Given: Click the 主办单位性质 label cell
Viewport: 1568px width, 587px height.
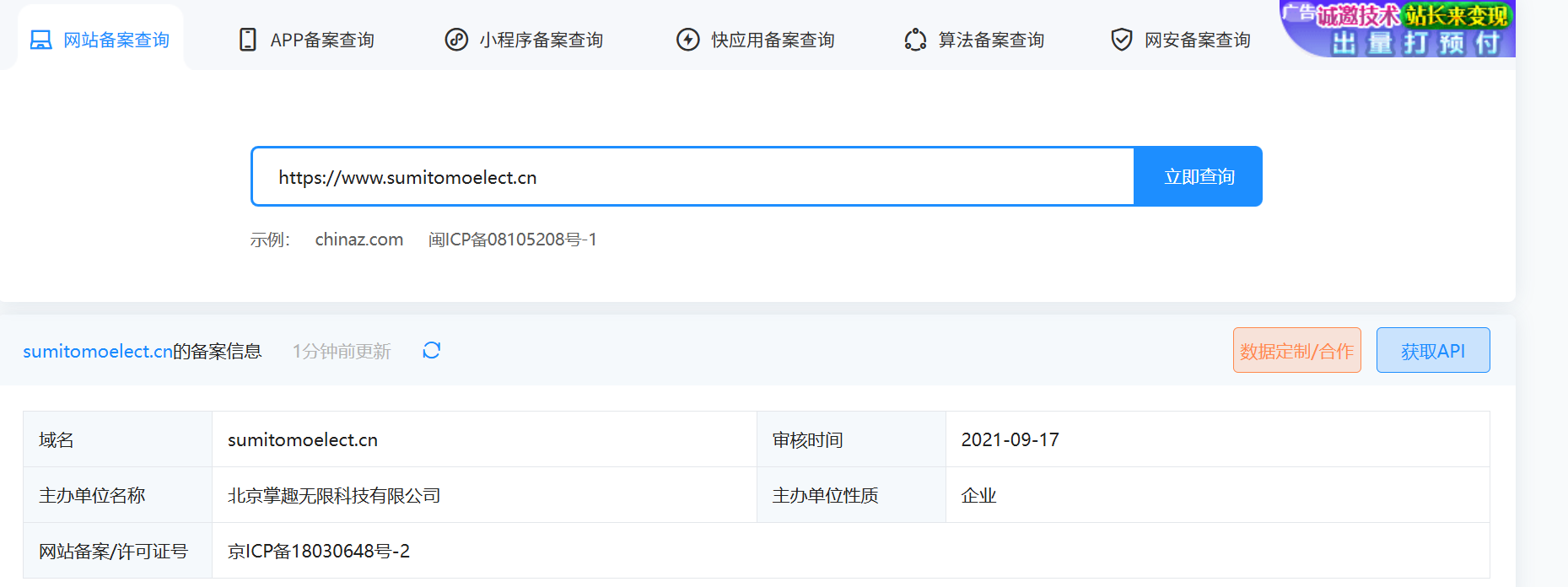Looking at the screenshot, I should (x=851, y=495).
